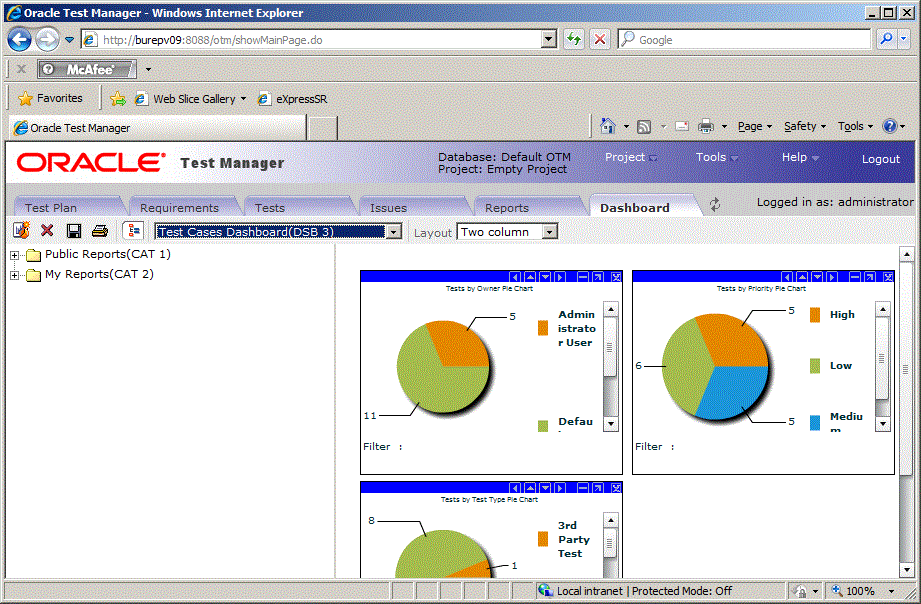Close the Tests by Owner chart panel
The width and height of the screenshot is (921, 604).
point(616,277)
